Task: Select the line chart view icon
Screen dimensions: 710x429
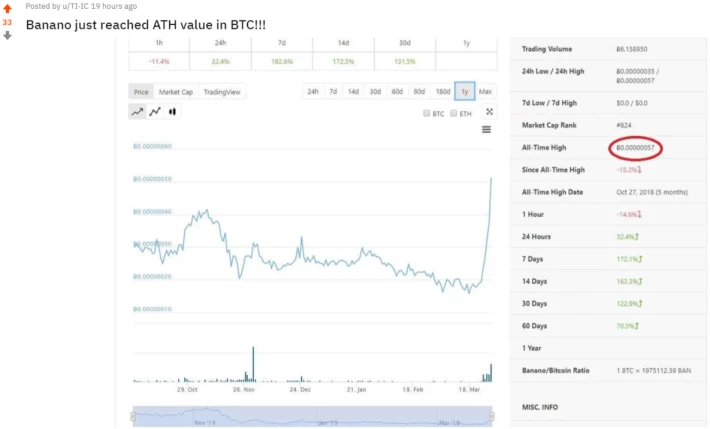Action: tap(137, 111)
